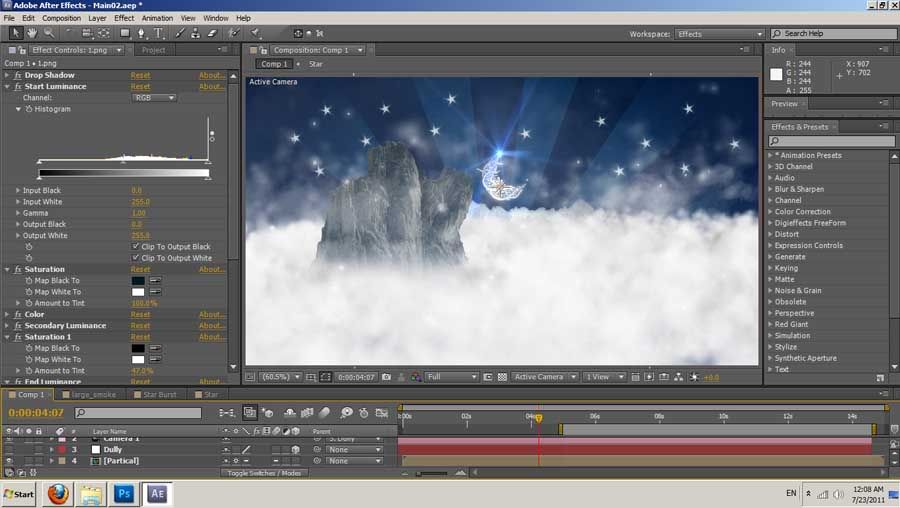Viewport: 900px width, 508px height.
Task: Click the Motion Blur timeline switch icon
Action: 325,413
